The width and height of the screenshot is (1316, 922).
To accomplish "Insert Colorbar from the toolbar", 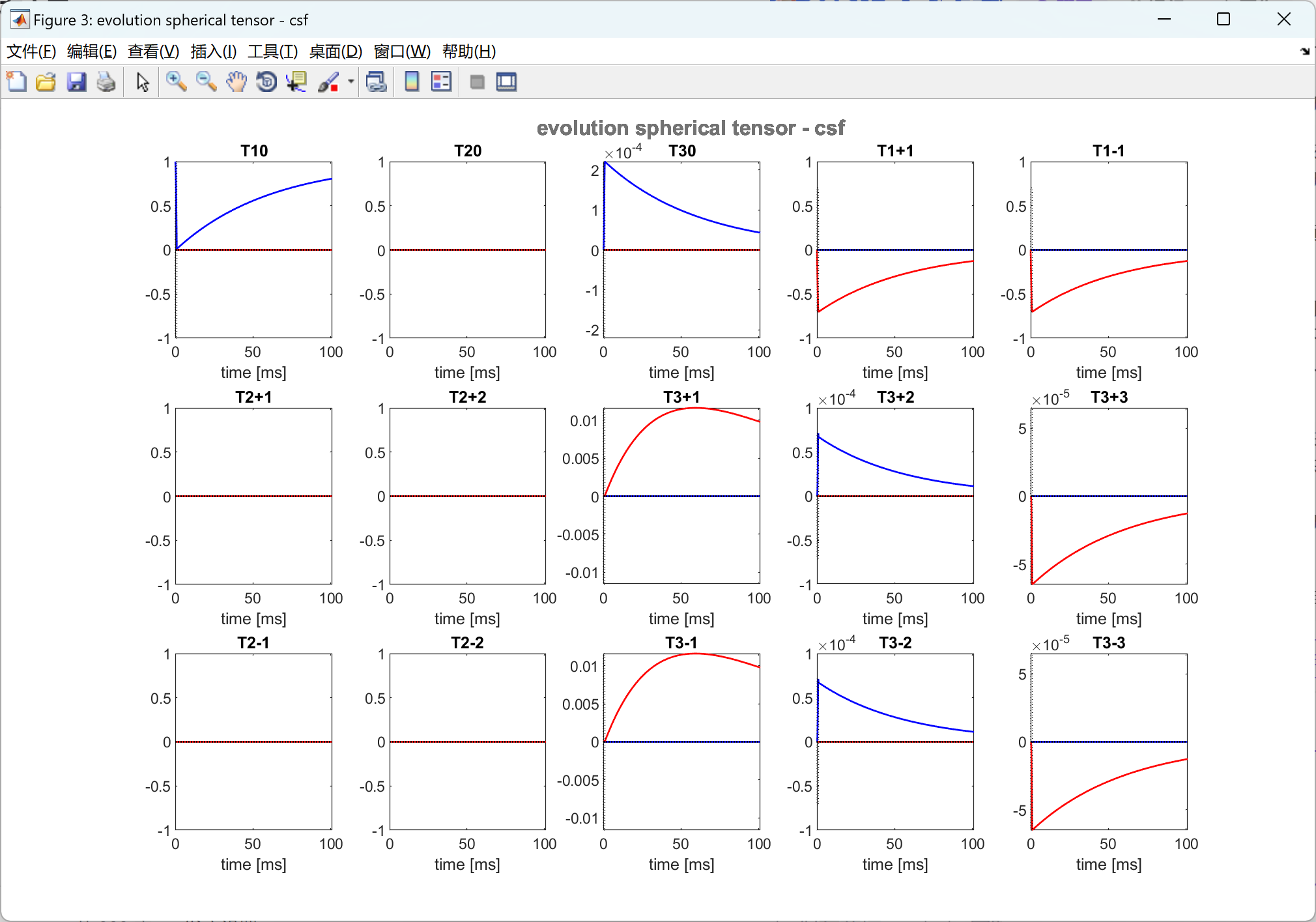I will click(412, 82).
